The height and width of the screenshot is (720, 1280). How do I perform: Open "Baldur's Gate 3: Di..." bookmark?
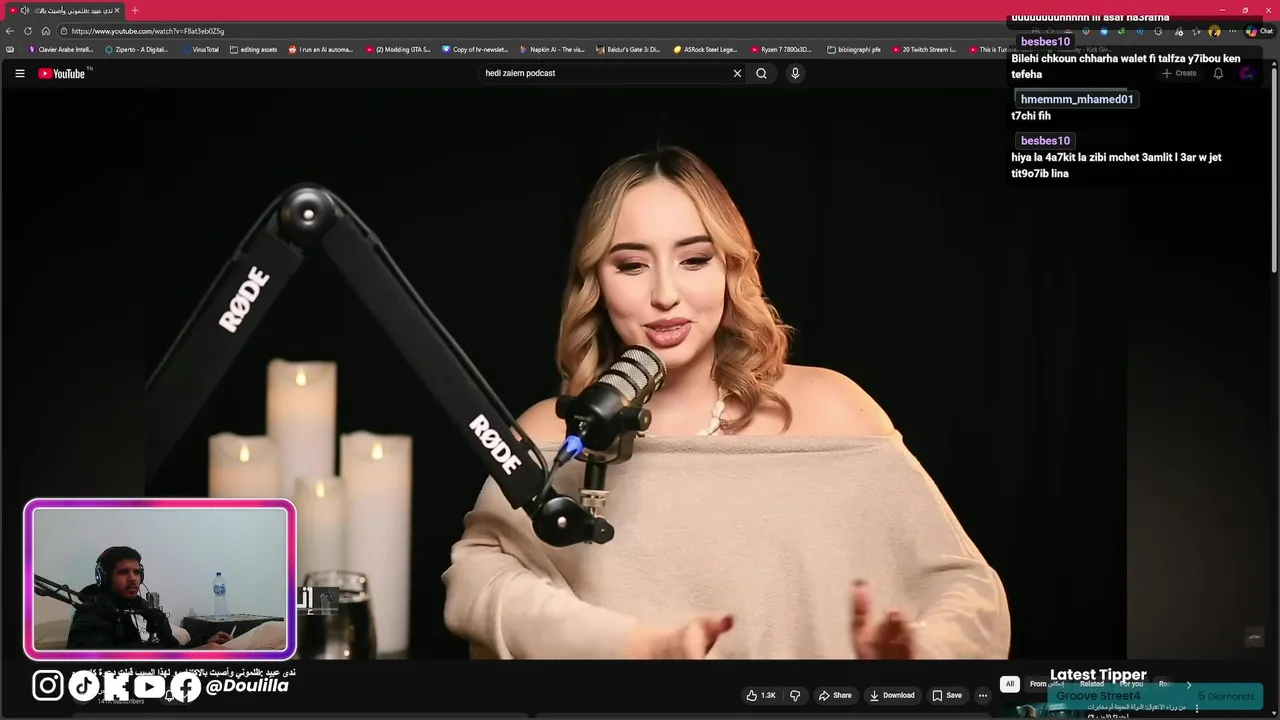coord(628,49)
